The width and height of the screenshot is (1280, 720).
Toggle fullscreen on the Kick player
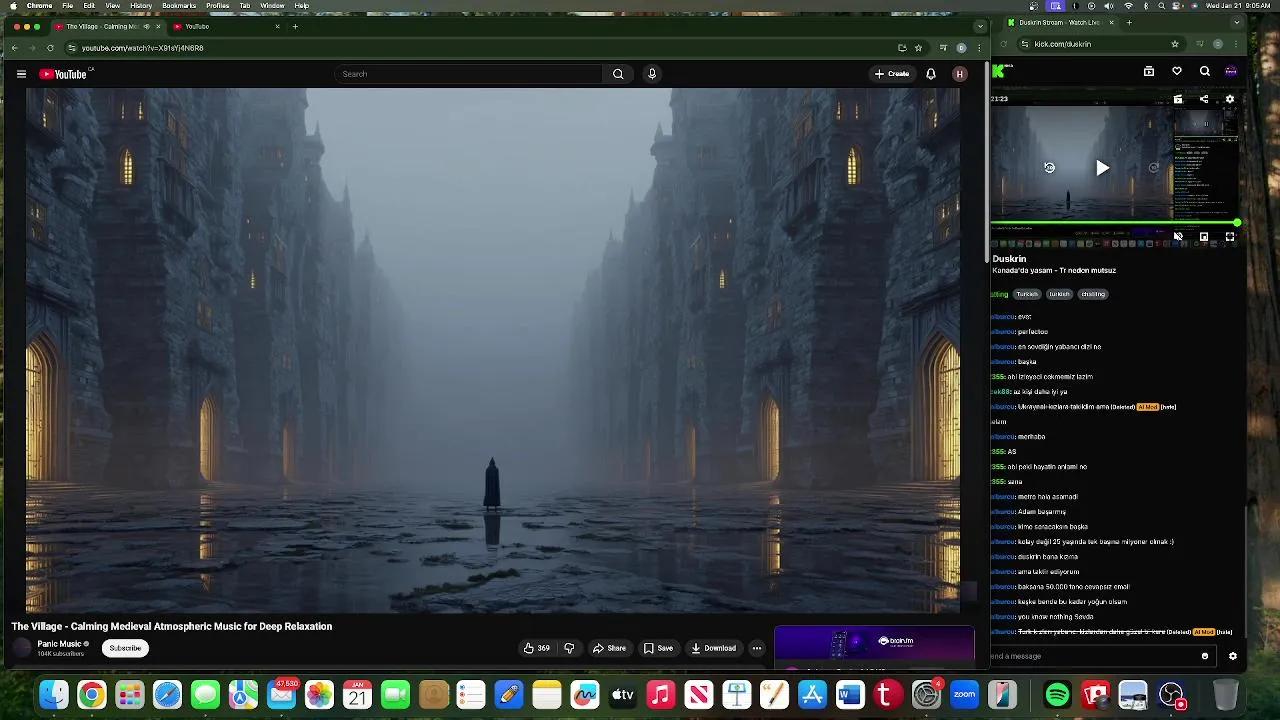pos(1230,237)
